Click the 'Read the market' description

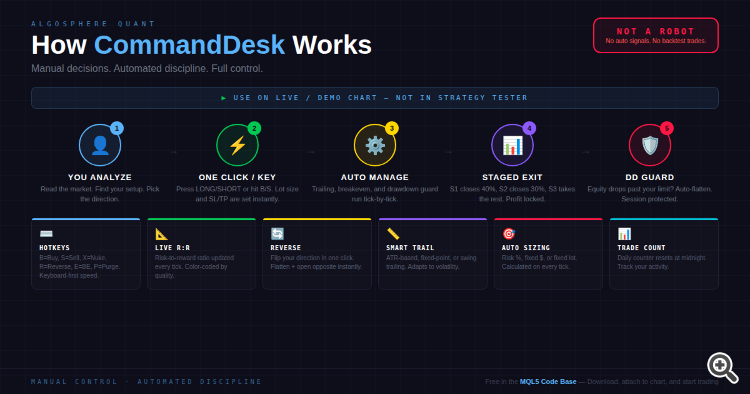(x=100, y=194)
